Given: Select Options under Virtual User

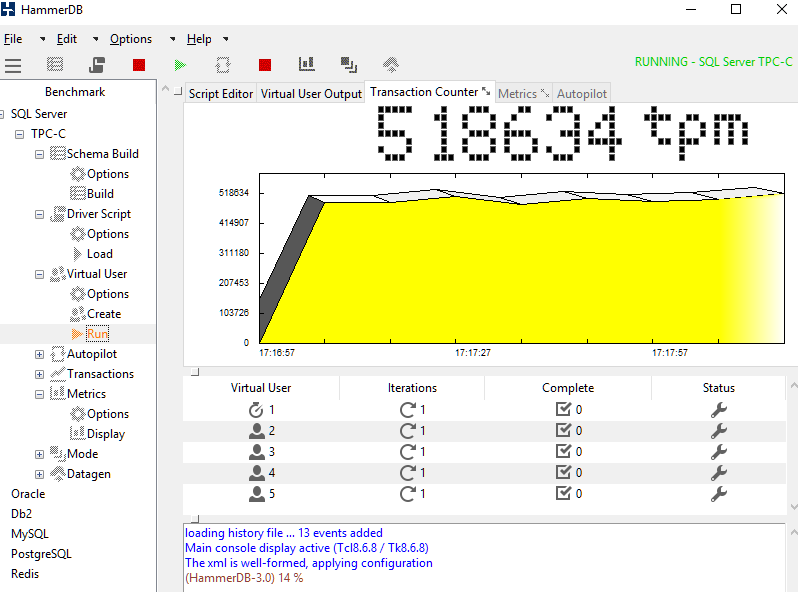Looking at the screenshot, I should click(x=108, y=294).
